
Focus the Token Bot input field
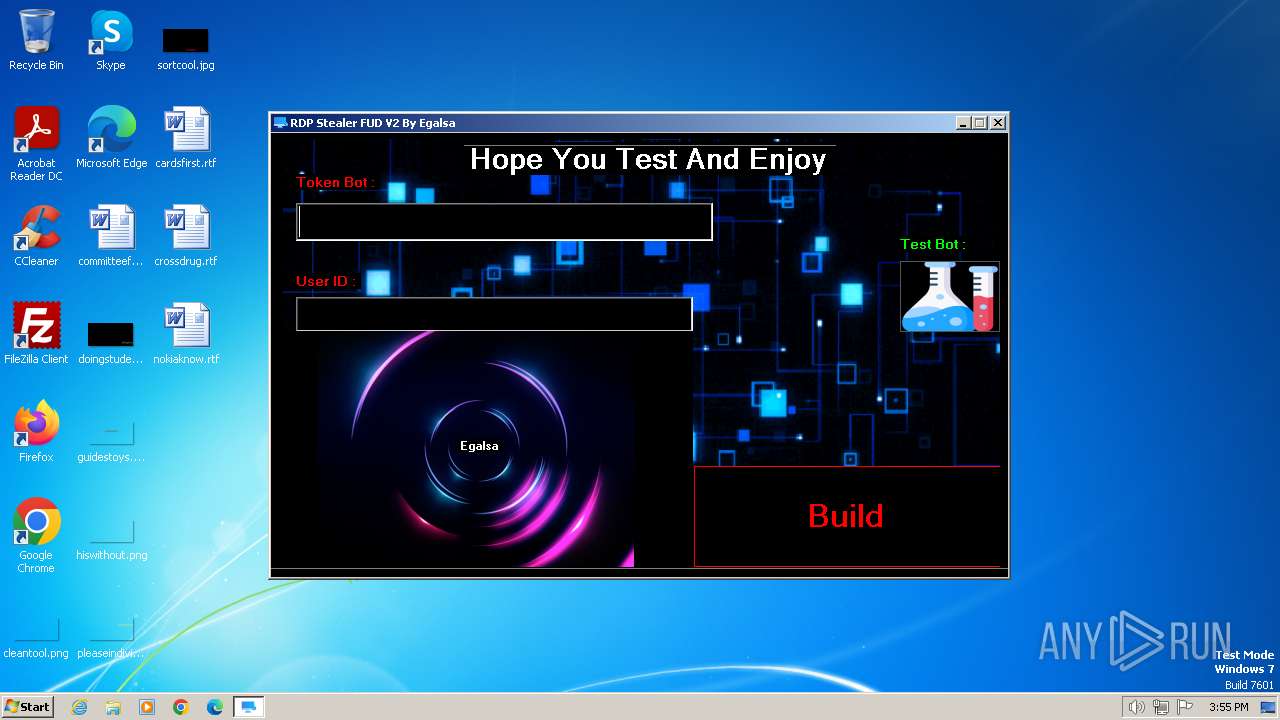coord(504,222)
